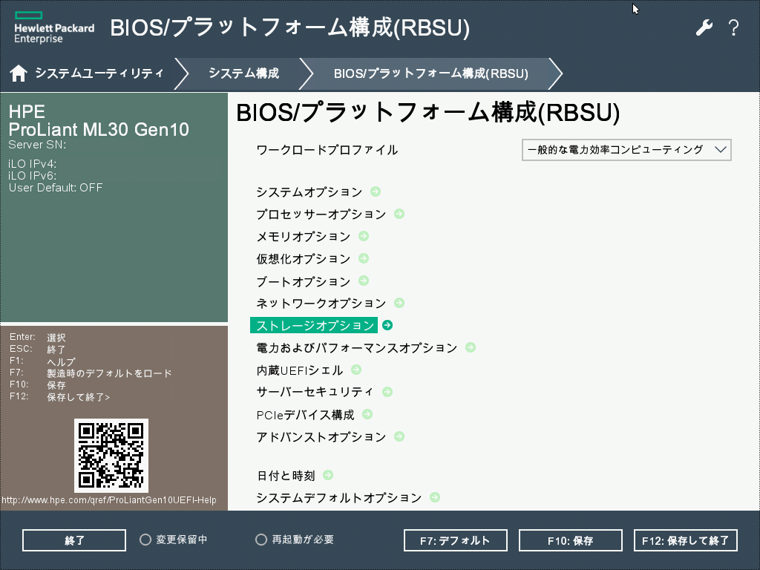This screenshot has height=570, width=760.
Task: Click F12: 保存して終了 button
Action: (686, 540)
